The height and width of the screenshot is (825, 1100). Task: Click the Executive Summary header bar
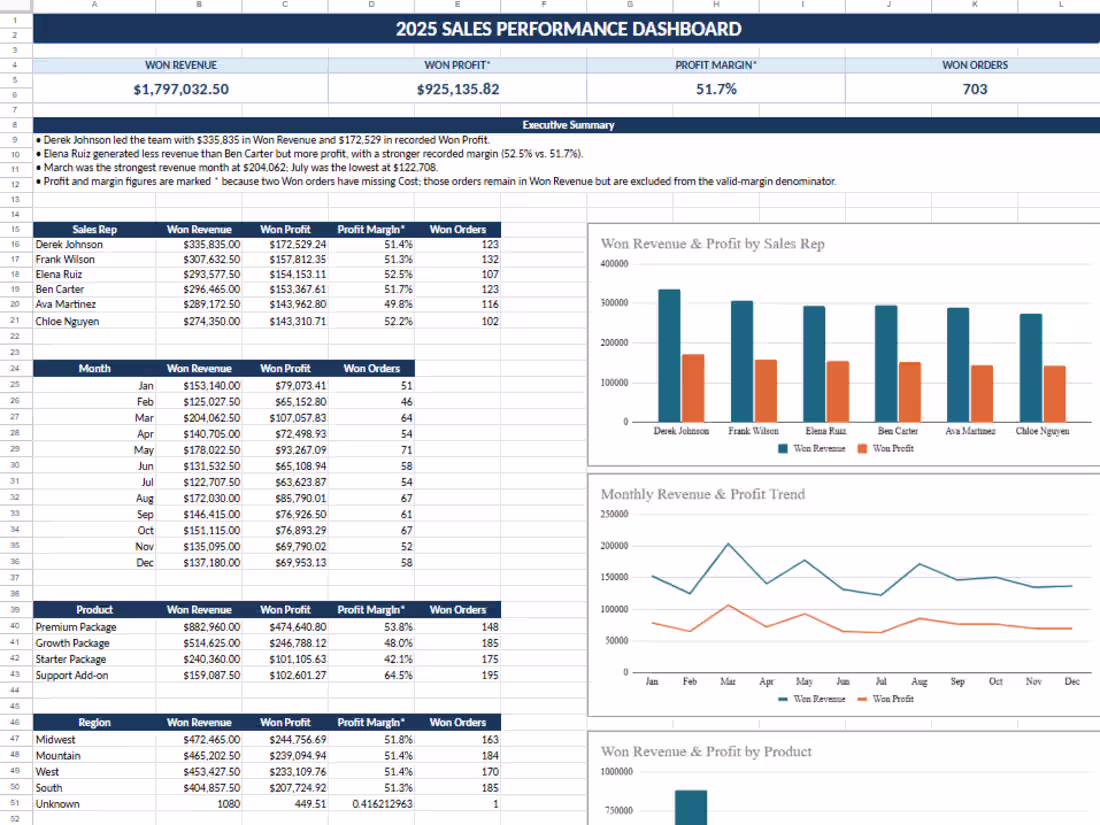(x=568, y=125)
